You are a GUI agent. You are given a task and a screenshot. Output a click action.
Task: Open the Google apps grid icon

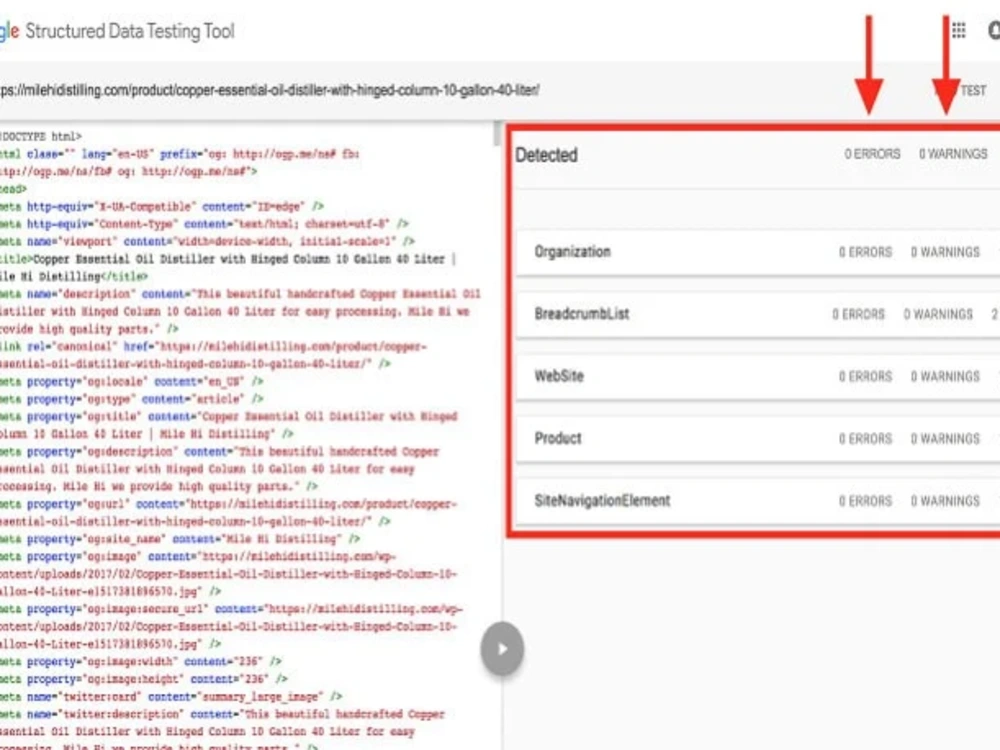958,30
